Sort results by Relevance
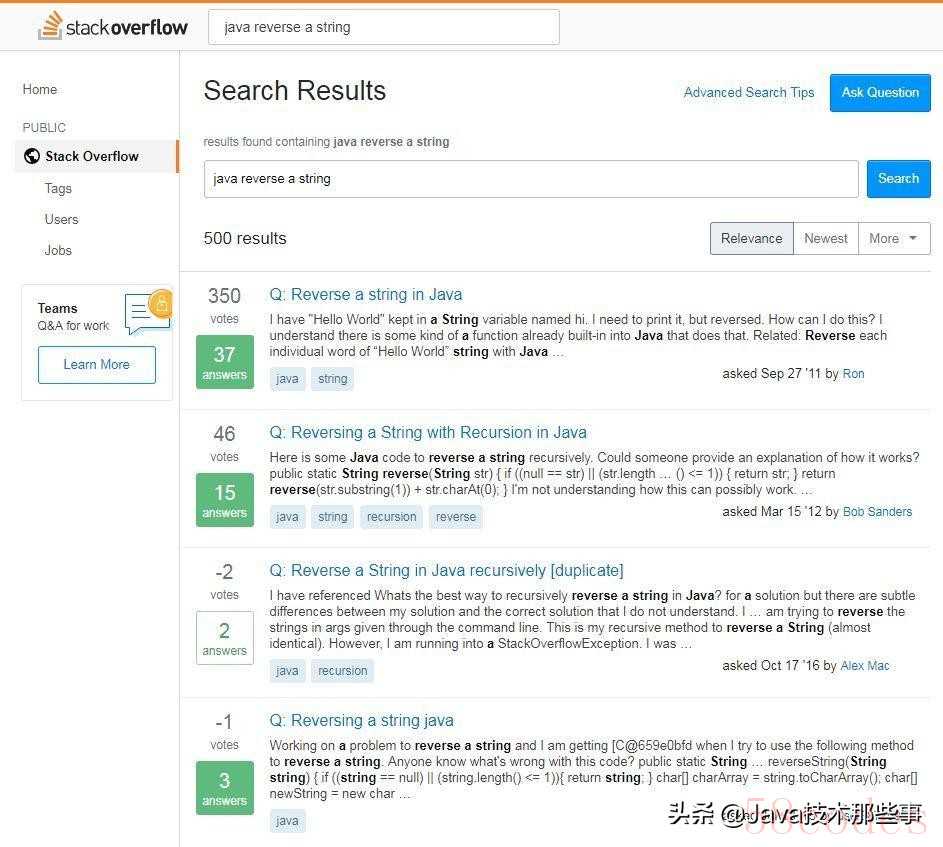Image resolution: width=943 pixels, height=847 pixels. tap(752, 239)
